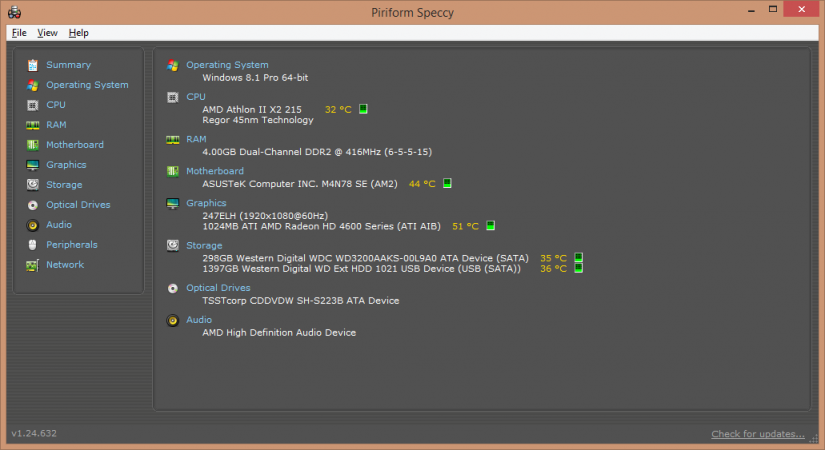Click the 1397GB WD Ext HDD line
Image resolution: width=825 pixels, height=450 pixels.
(x=361, y=268)
